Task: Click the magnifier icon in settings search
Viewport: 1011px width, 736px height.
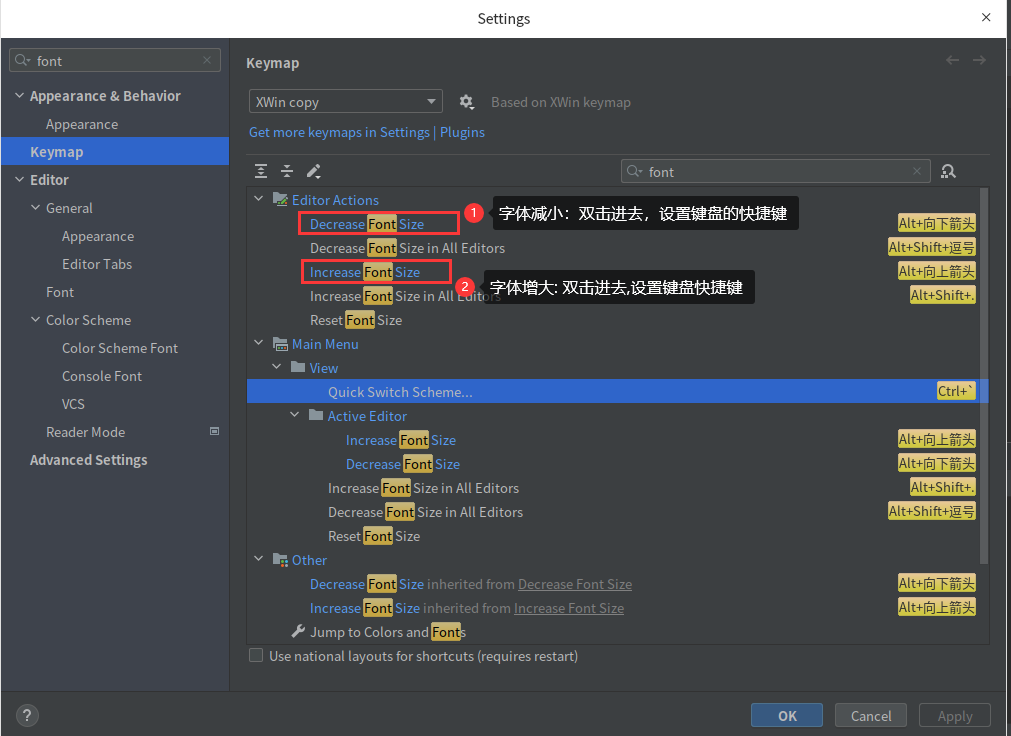Action: point(22,60)
